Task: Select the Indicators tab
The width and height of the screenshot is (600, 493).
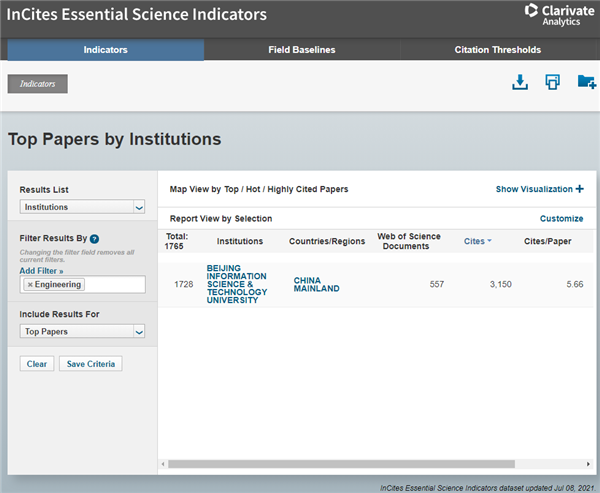Action: click(x=105, y=50)
